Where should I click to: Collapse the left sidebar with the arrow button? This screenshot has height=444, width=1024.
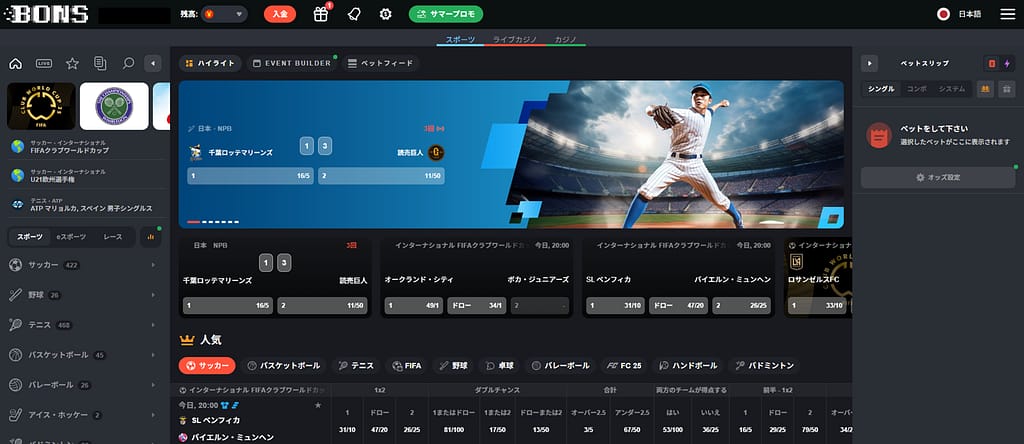pos(152,63)
